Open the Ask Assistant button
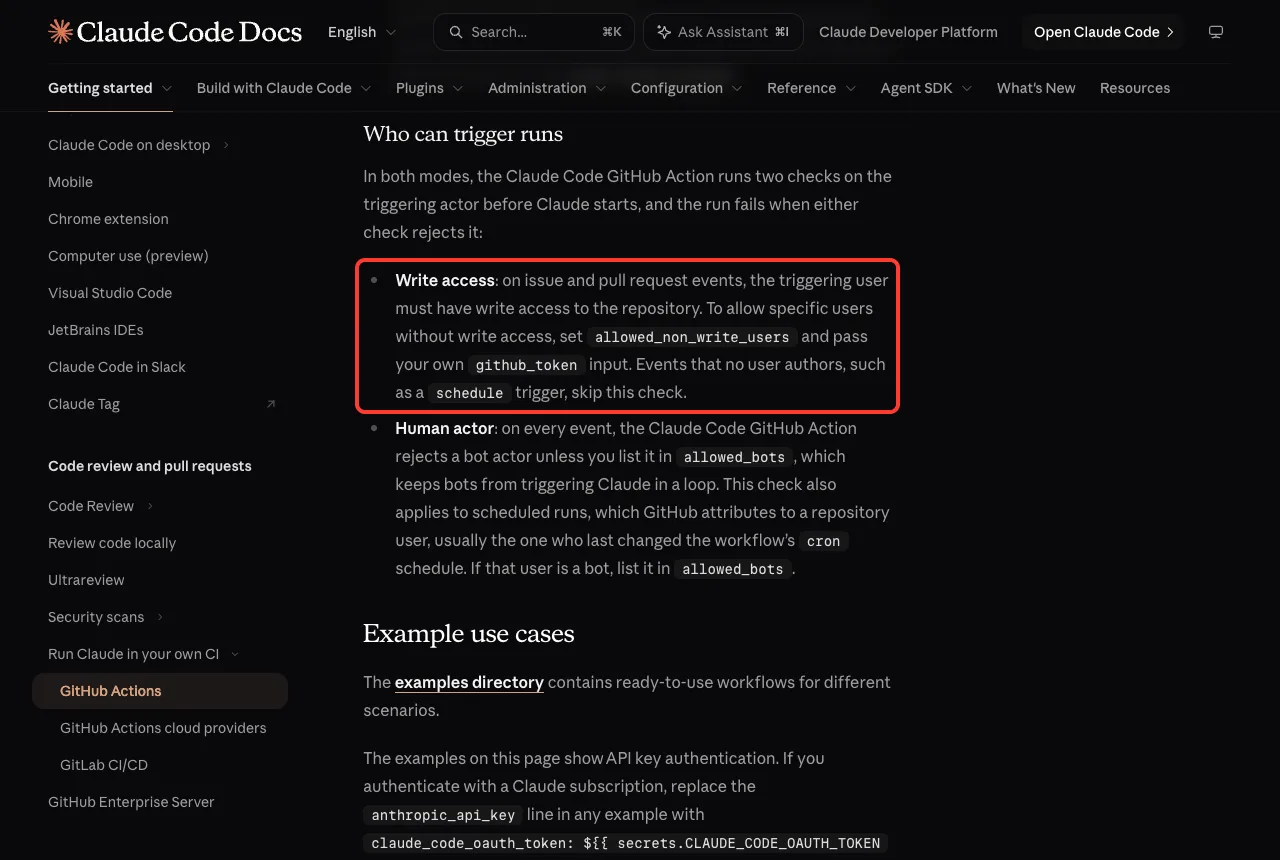Screen dimensions: 1280x860 724,32
